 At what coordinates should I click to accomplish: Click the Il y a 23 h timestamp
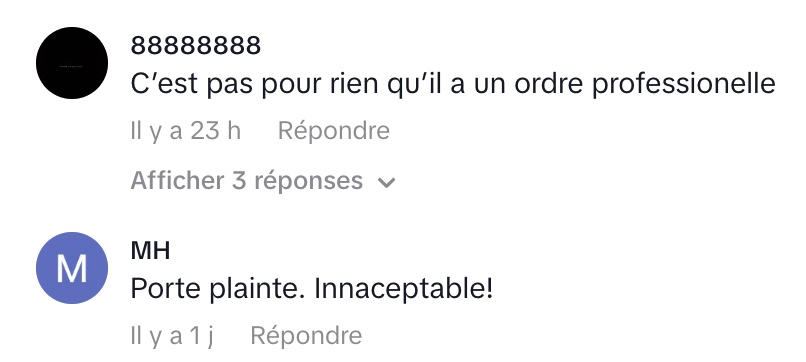(186, 131)
